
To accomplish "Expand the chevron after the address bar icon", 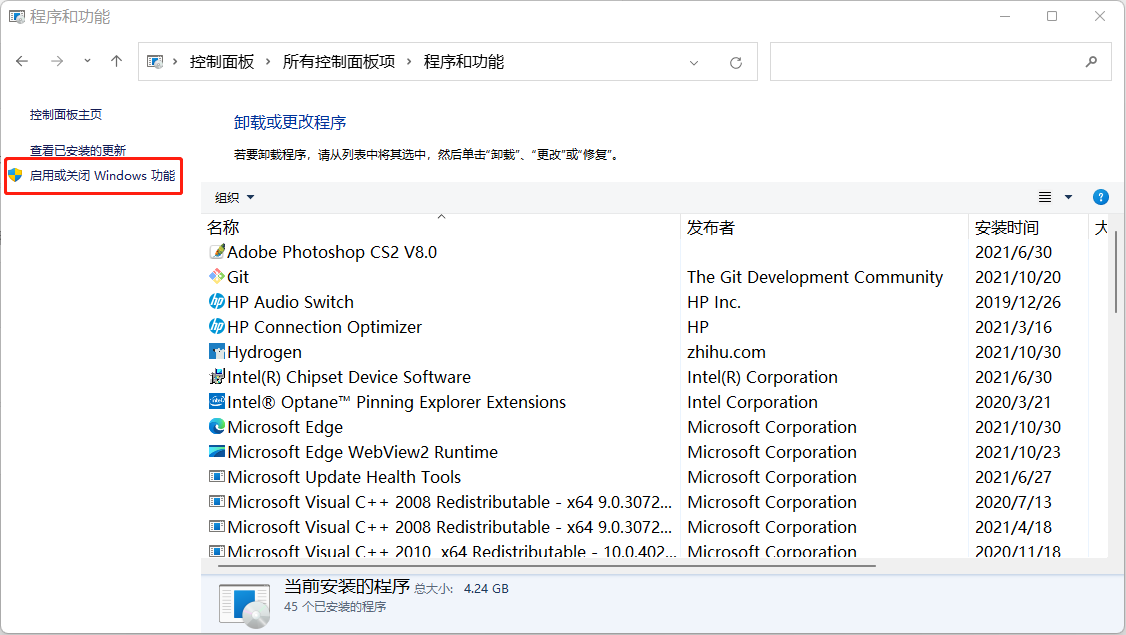I will coord(175,62).
